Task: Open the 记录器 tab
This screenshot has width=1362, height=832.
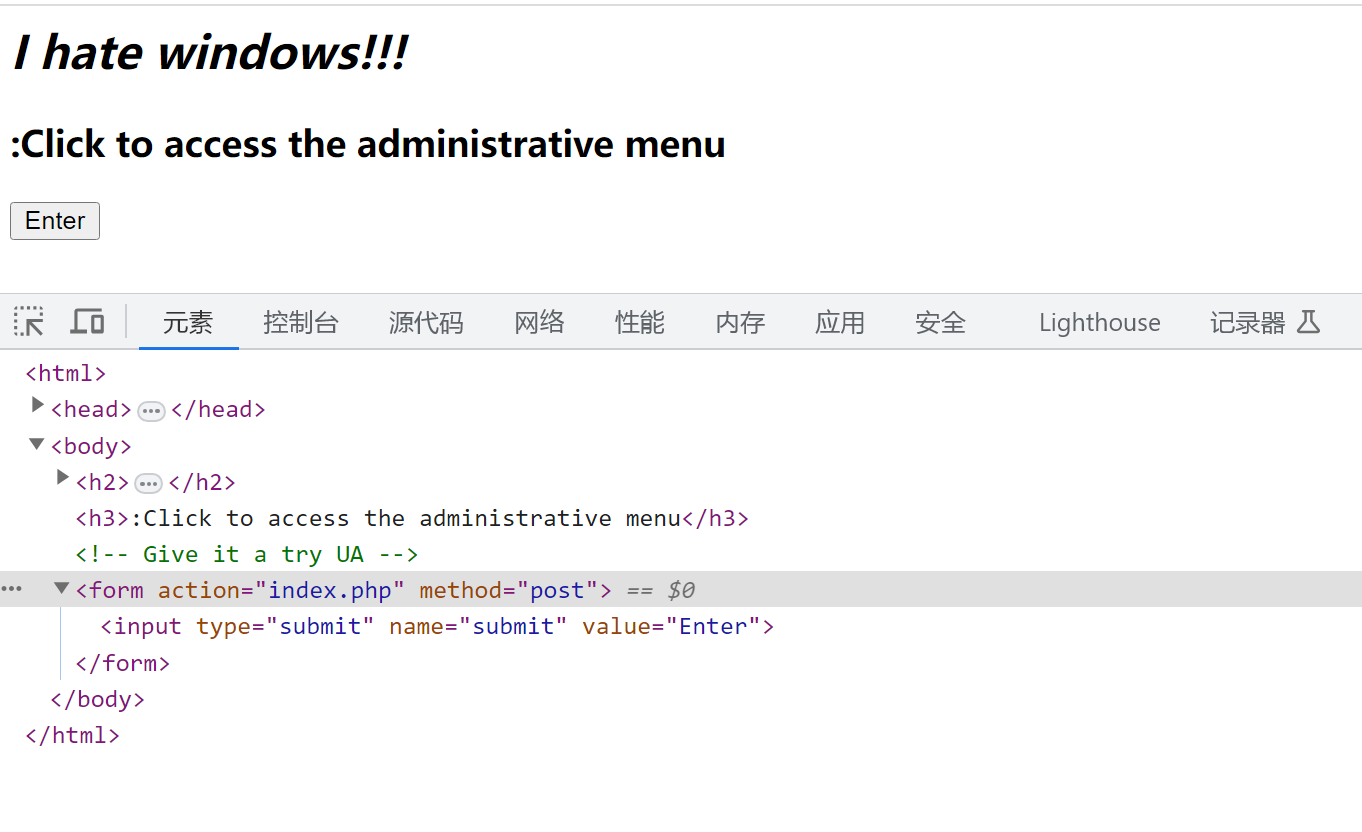Action: pos(1248,322)
